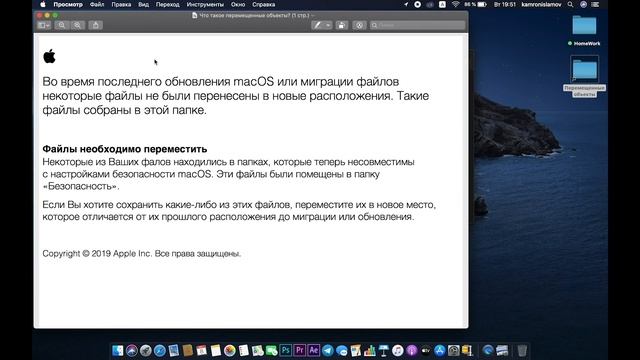The width and height of the screenshot is (640, 360).
Task: Click the user name kamronislamov
Action: (541, 4)
